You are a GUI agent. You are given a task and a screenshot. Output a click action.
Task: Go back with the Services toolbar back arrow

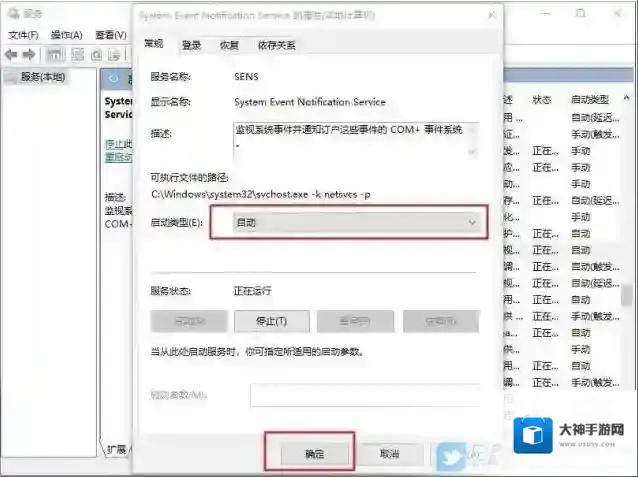[x=11, y=54]
